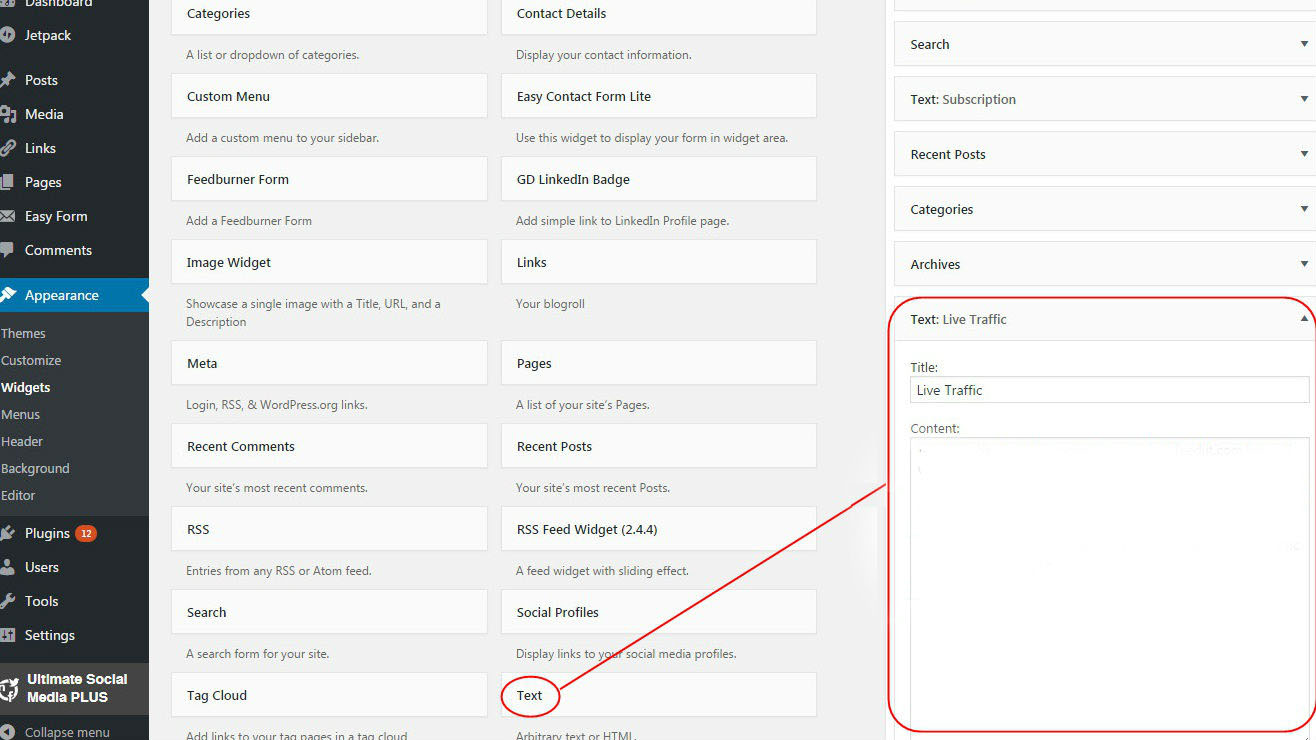The width and height of the screenshot is (1316, 740).
Task: Select the Meta widget
Action: (329, 363)
